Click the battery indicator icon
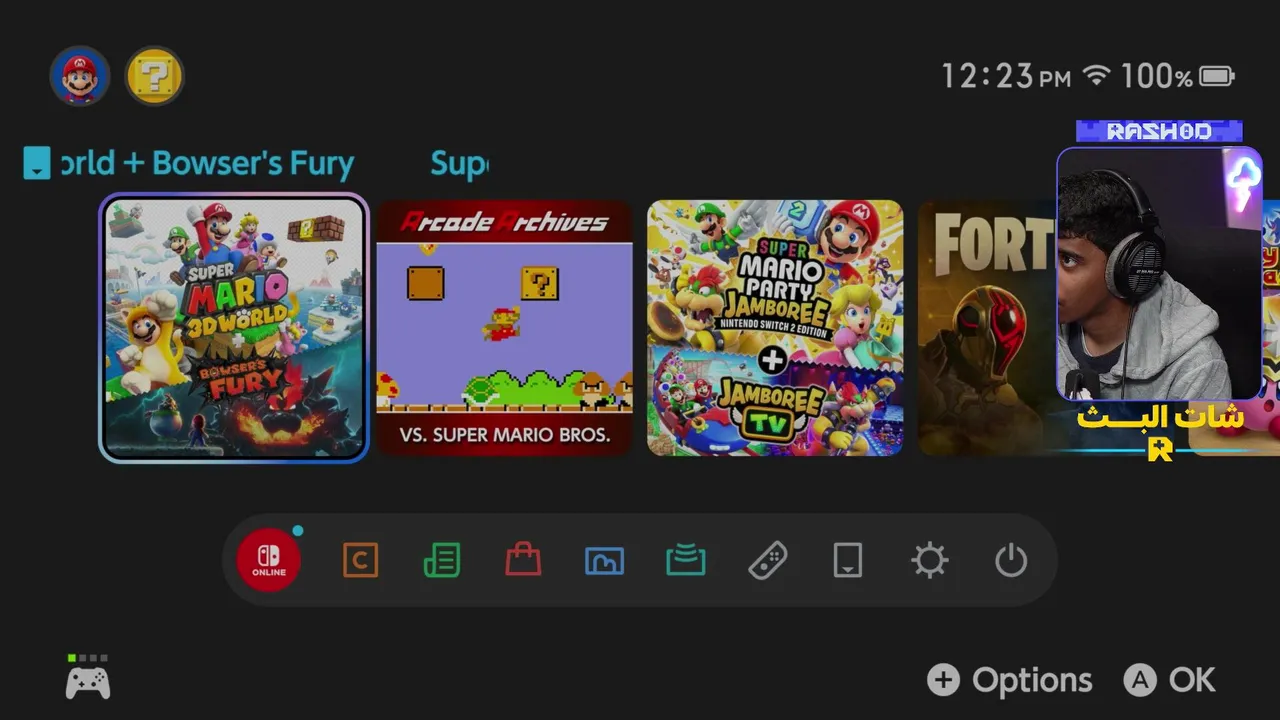Image resolution: width=1280 pixels, height=720 pixels. (x=1218, y=76)
